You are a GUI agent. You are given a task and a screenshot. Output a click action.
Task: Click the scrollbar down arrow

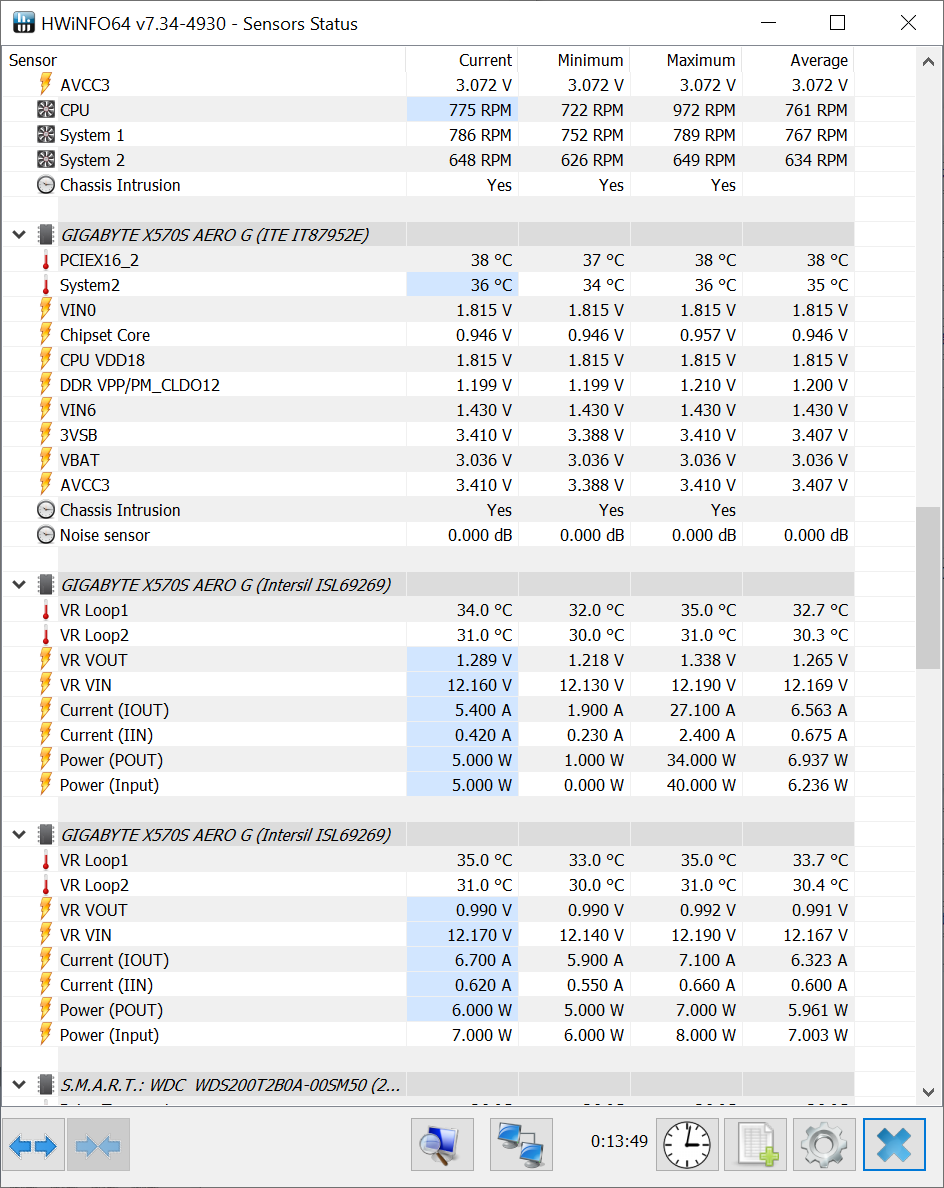[928, 1092]
